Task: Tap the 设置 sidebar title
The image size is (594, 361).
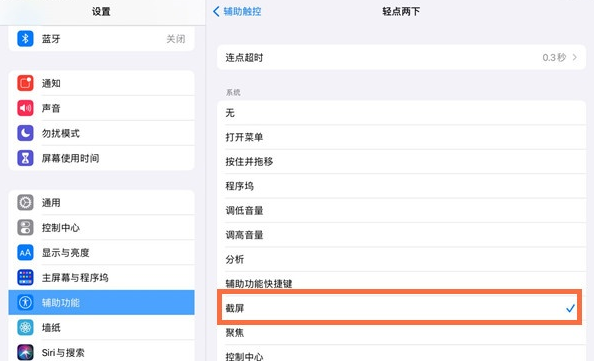Action: point(101,11)
